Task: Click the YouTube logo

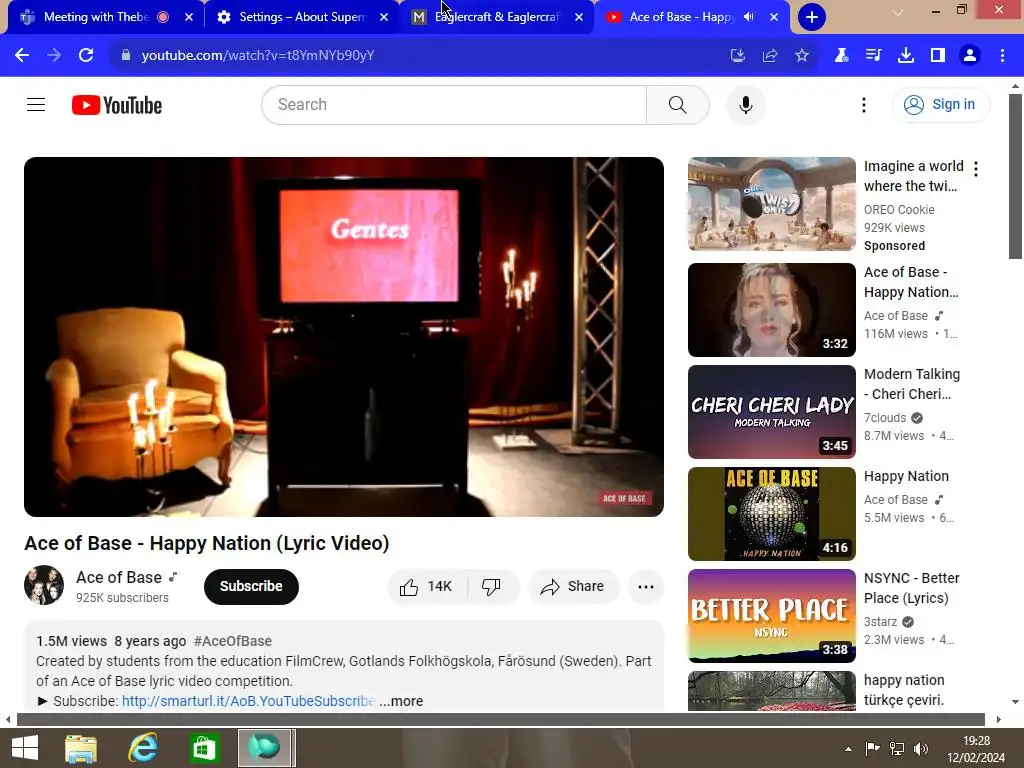Action: 117,104
